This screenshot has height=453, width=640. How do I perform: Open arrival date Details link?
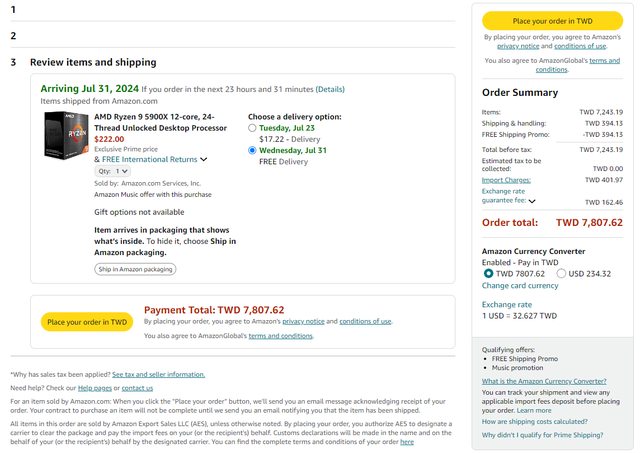click(x=330, y=89)
